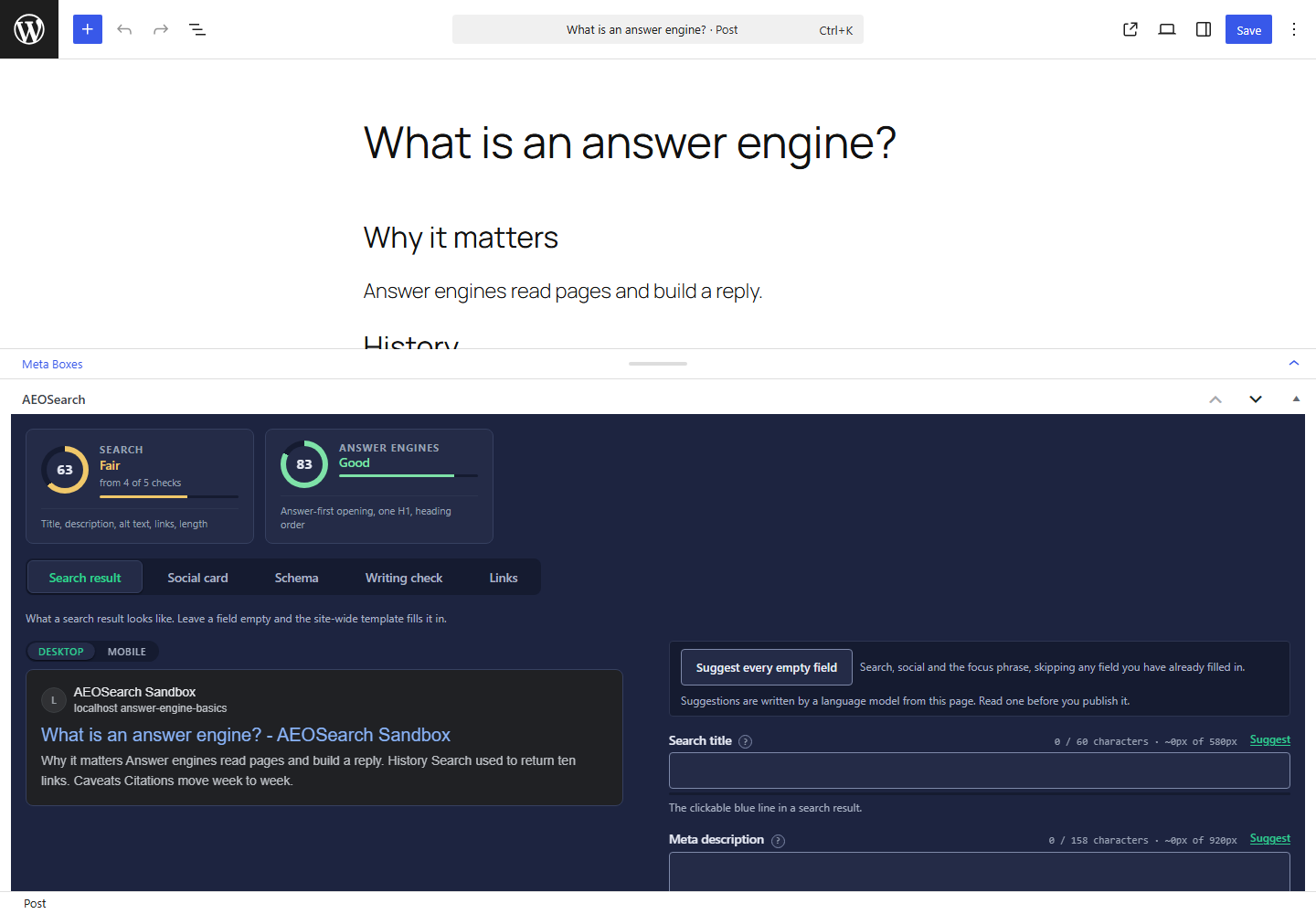Redo the last undone change
The width and height of the screenshot is (1316, 914).
161,29
